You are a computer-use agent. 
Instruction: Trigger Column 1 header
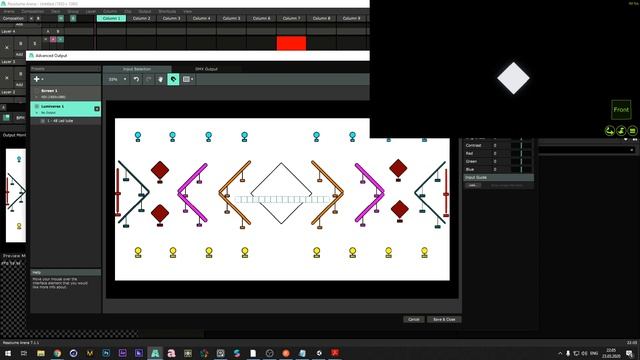(x=111, y=18)
